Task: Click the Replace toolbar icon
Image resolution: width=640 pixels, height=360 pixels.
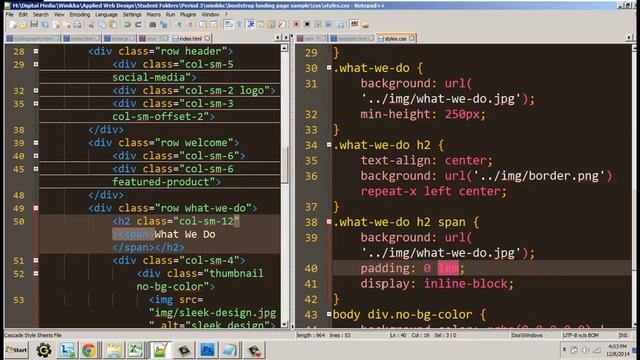Action: coord(164,24)
